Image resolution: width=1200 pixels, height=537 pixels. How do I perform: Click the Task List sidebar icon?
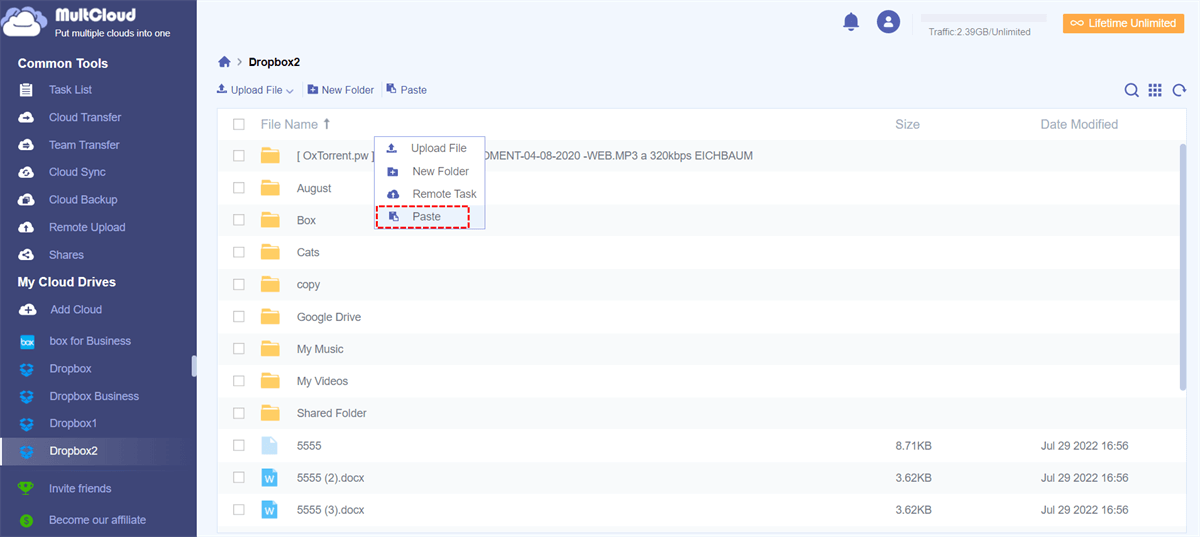27,90
